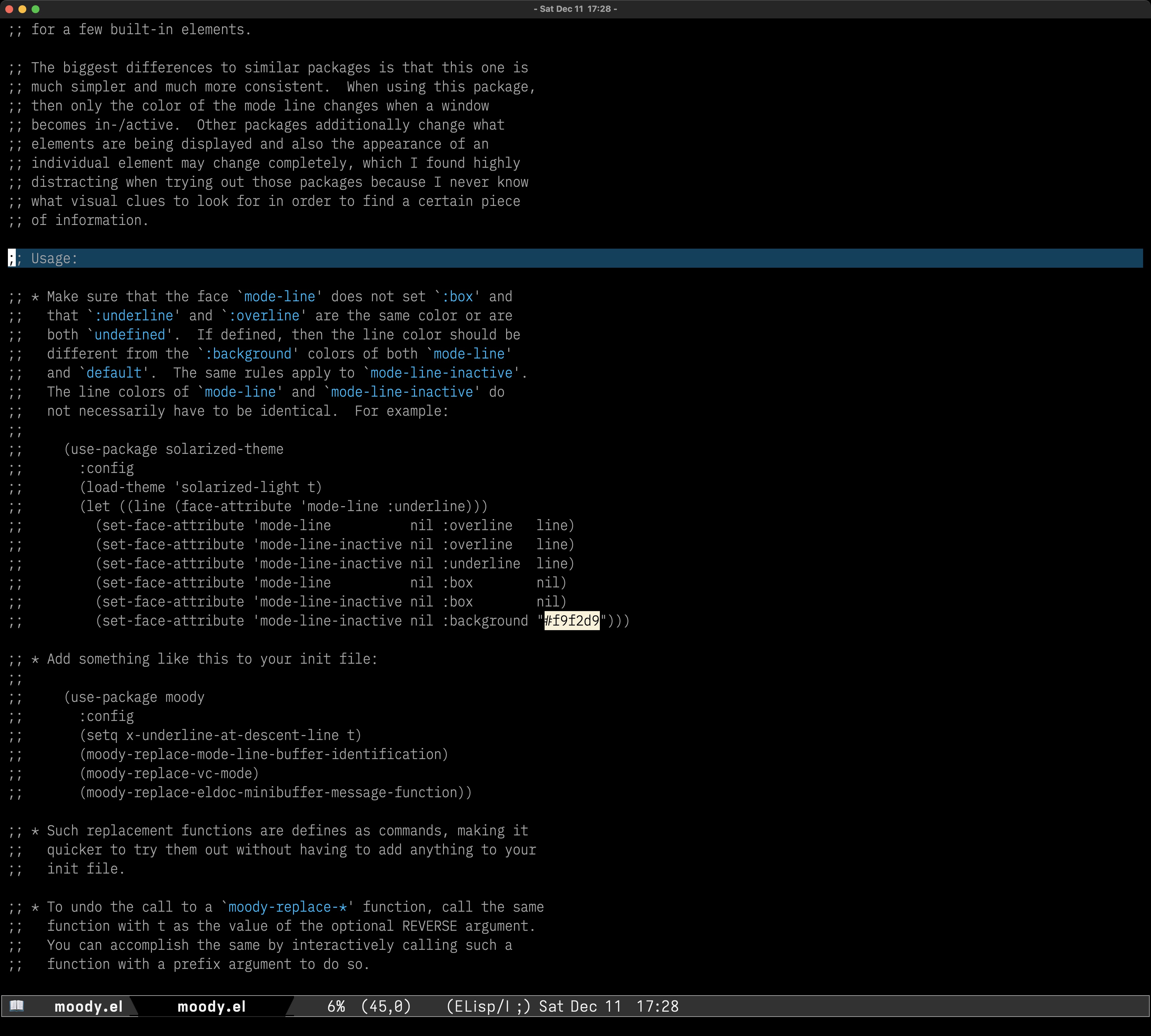
Task: Click the `default' symbol link
Action: pos(114,373)
